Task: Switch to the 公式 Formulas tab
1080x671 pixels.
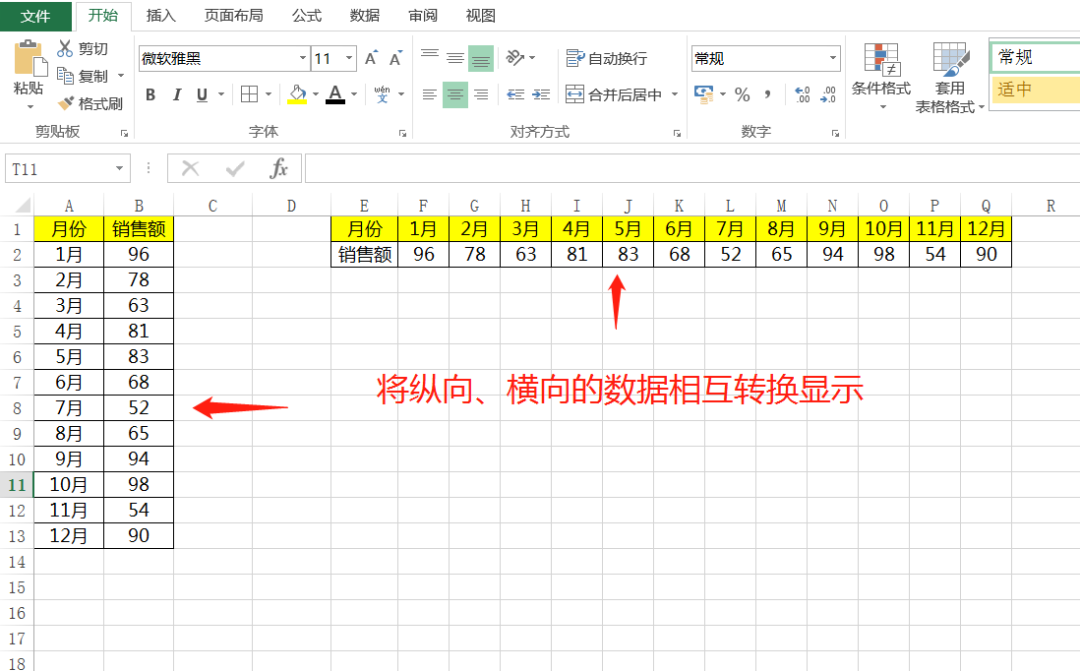Action: [x=307, y=16]
